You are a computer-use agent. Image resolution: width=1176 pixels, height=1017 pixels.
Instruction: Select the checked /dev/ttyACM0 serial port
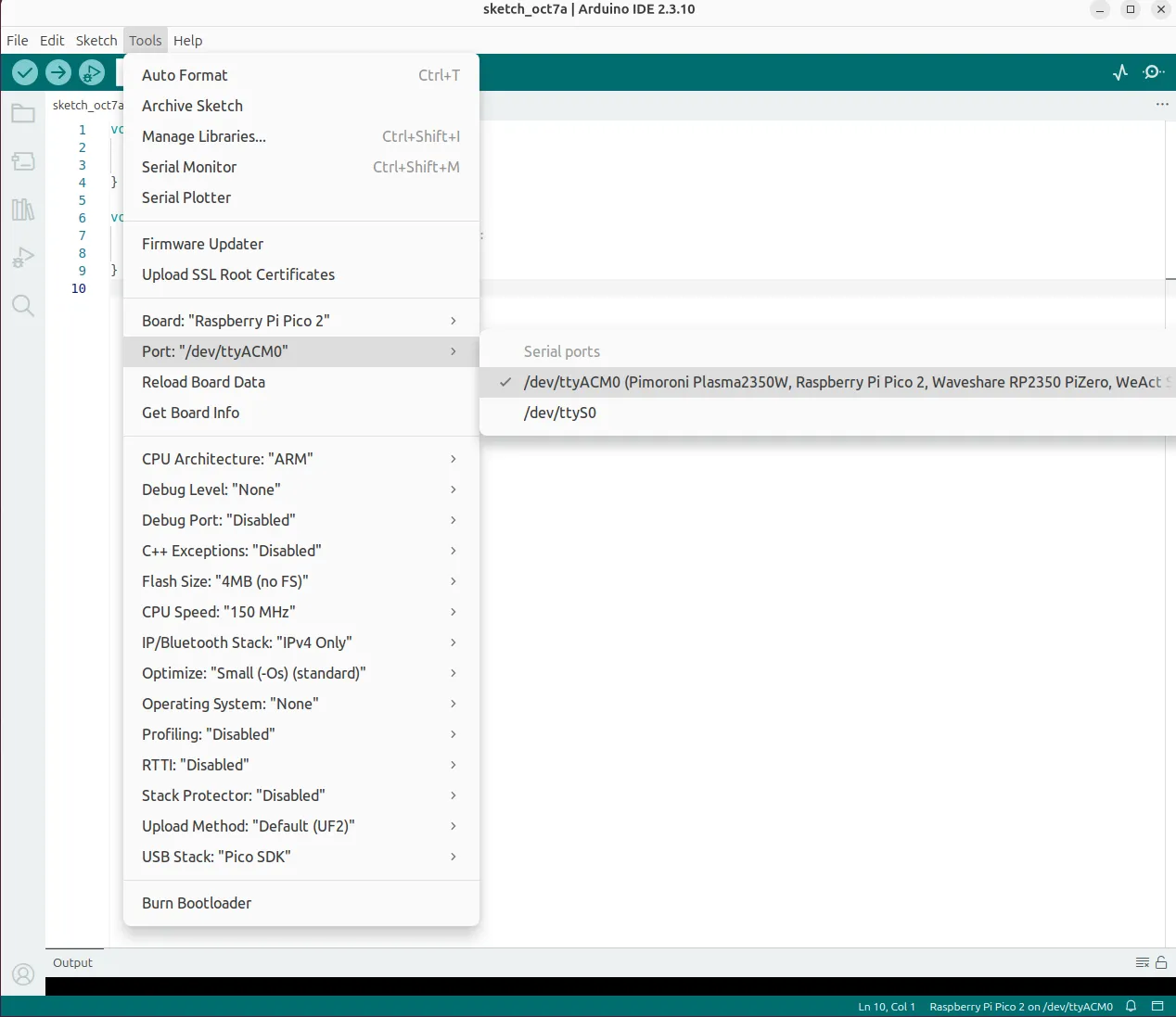pos(827,382)
